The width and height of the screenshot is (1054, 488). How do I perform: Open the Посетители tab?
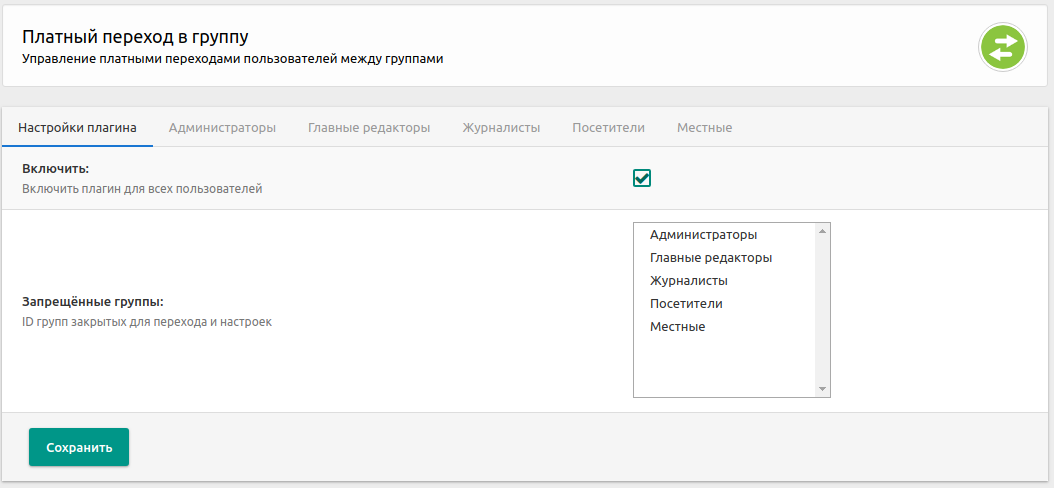[x=608, y=128]
